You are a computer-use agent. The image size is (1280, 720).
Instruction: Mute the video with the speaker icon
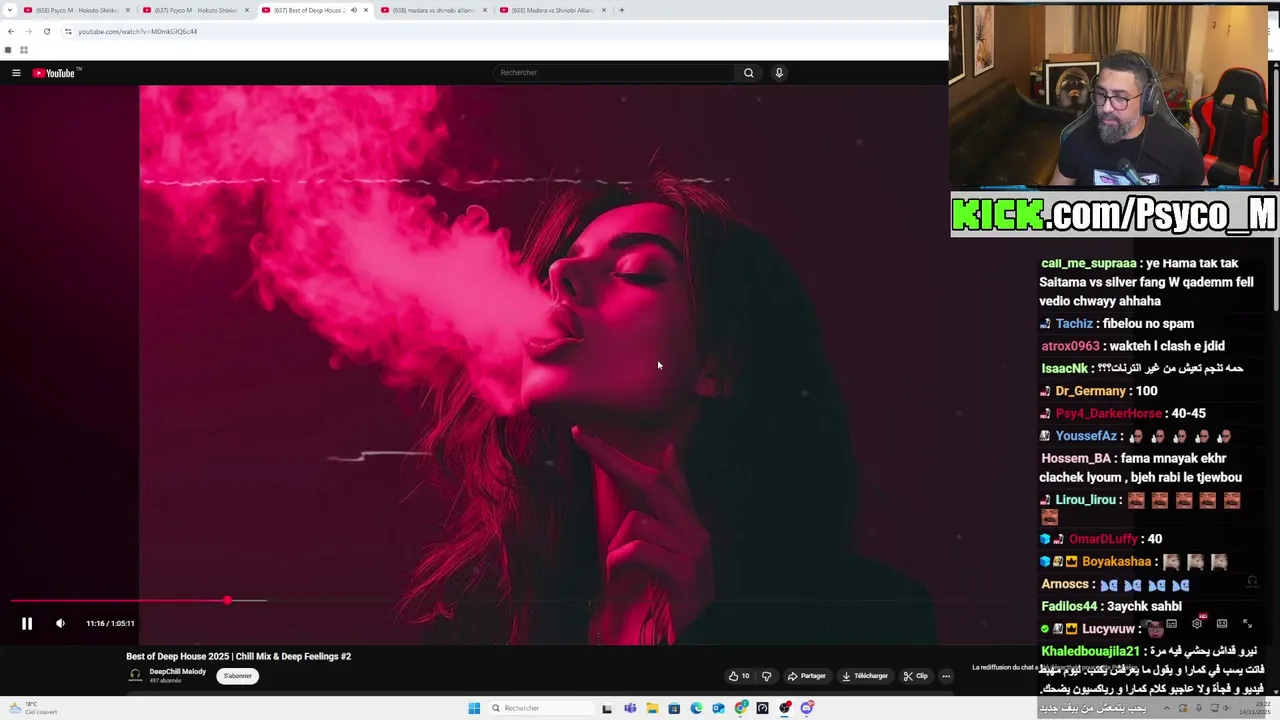pyautogui.click(x=60, y=623)
